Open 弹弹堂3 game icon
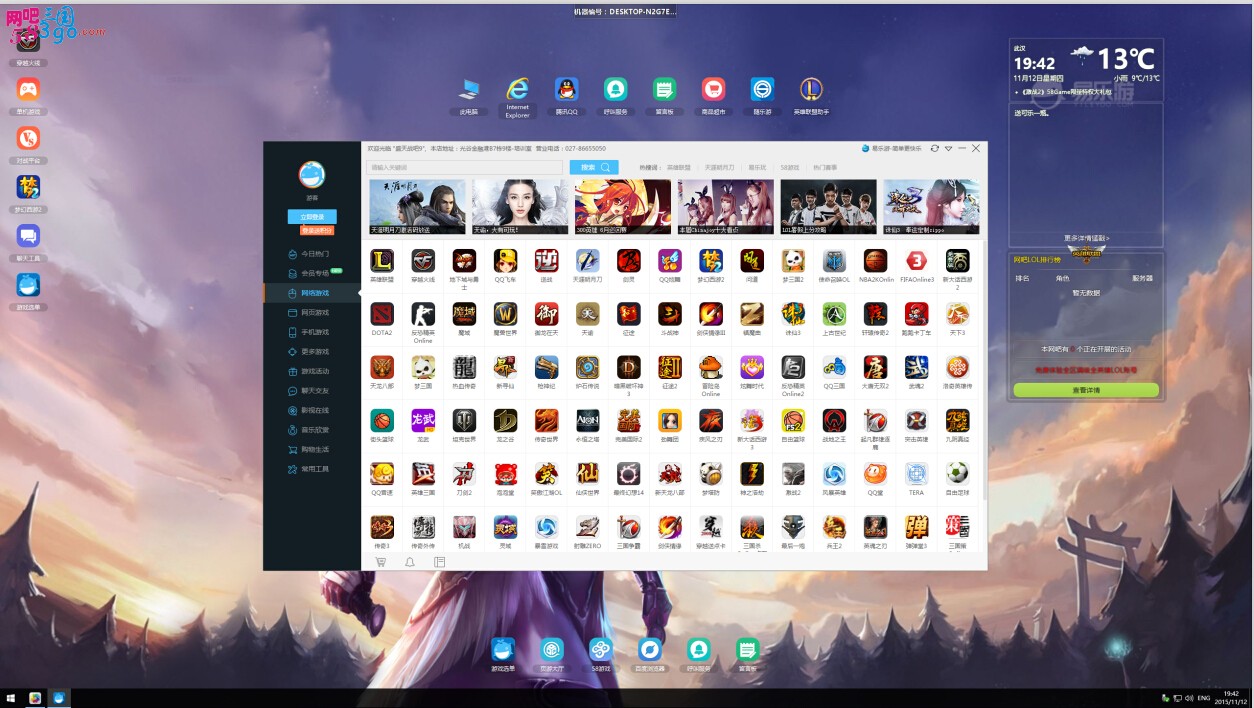1254x708 pixels. (916, 526)
